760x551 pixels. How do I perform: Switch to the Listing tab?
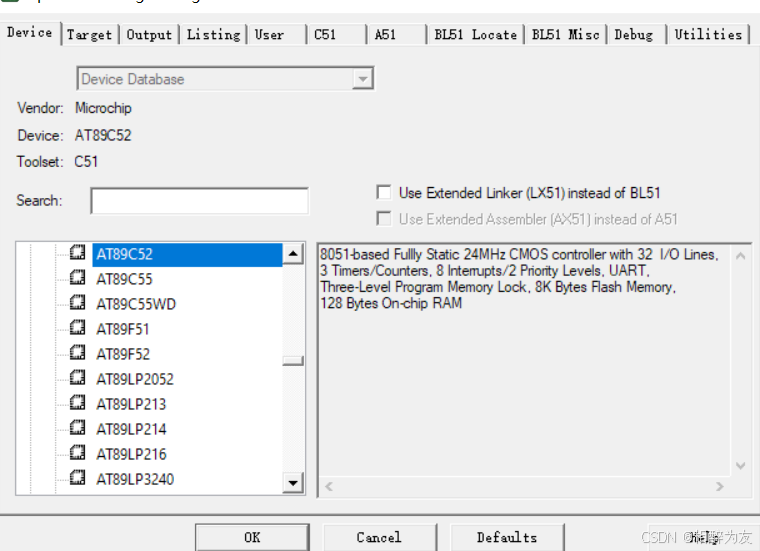coord(213,35)
